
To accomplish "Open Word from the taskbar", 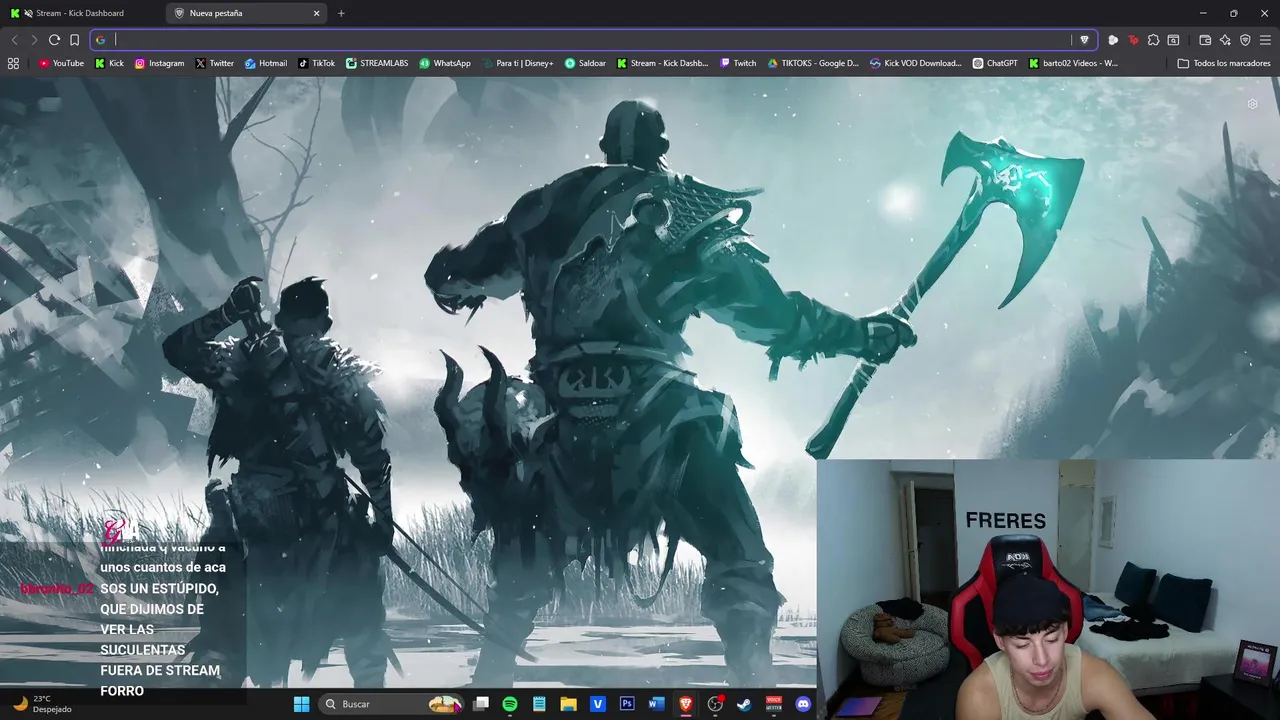I will pyautogui.click(x=656, y=704).
